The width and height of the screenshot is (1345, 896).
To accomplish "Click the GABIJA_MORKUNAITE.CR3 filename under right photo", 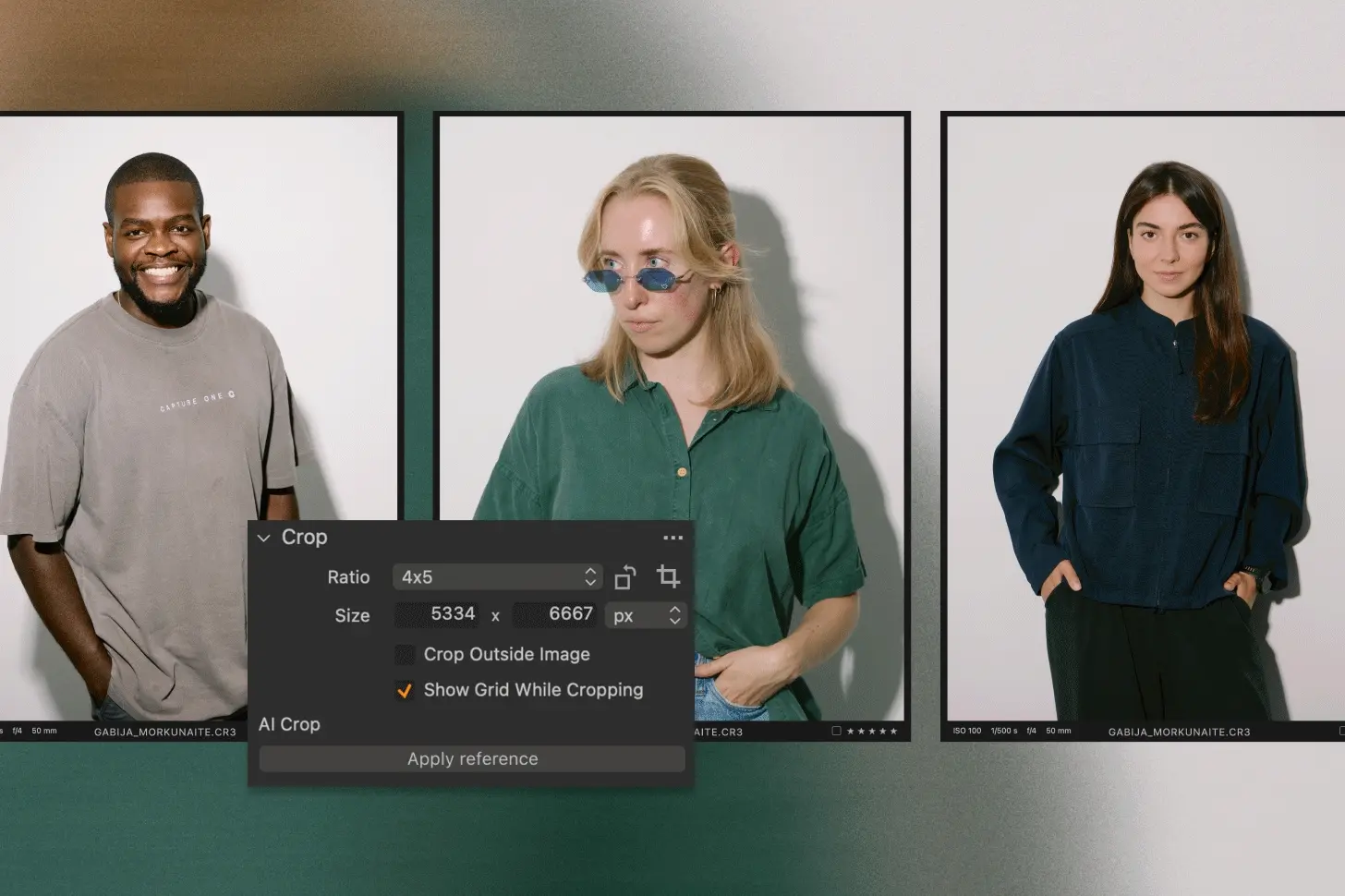I will 1179,732.
